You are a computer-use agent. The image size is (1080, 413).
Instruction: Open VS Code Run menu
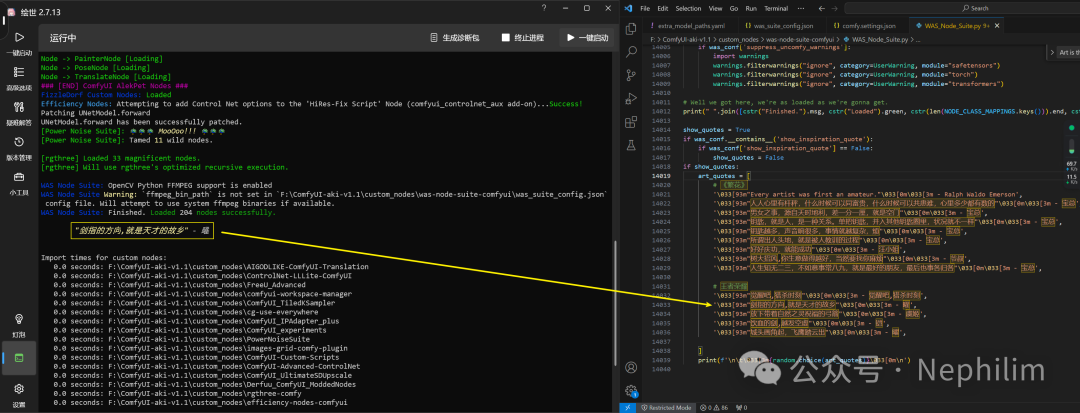pyautogui.click(x=751, y=8)
